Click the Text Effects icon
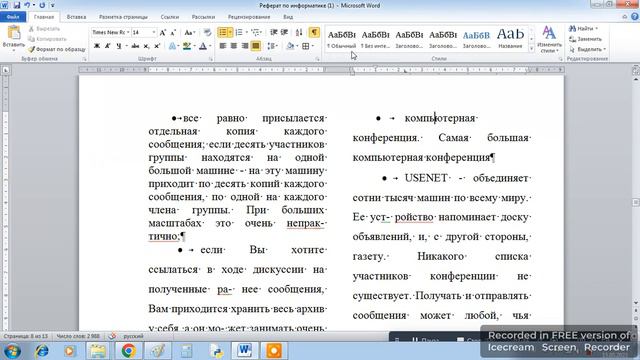 [172, 46]
